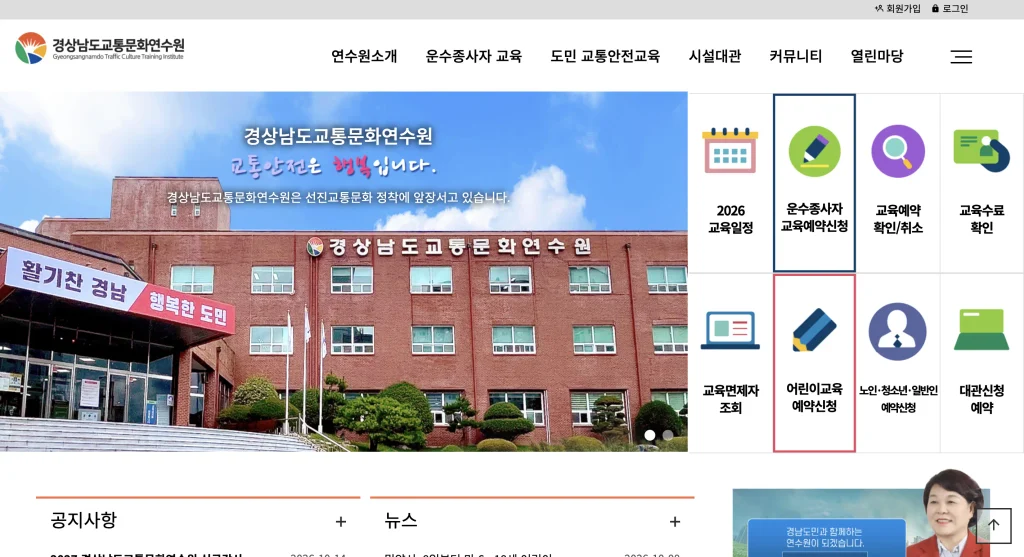The image size is (1024, 557).
Task: Click the 운수종사자 교육예약신청 pencil icon
Action: (814, 151)
